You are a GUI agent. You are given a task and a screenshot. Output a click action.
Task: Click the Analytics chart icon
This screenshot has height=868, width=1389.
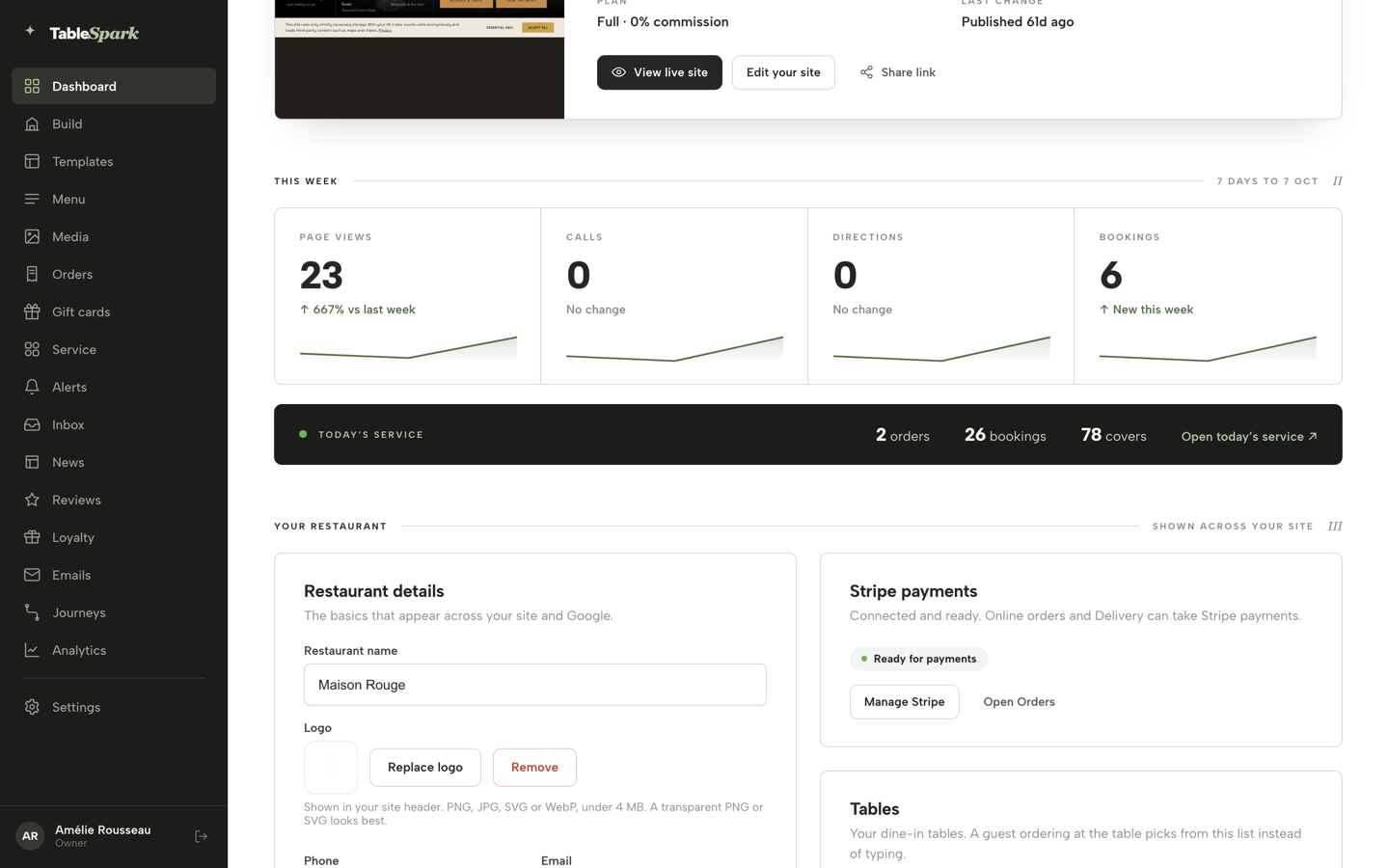[32, 651]
